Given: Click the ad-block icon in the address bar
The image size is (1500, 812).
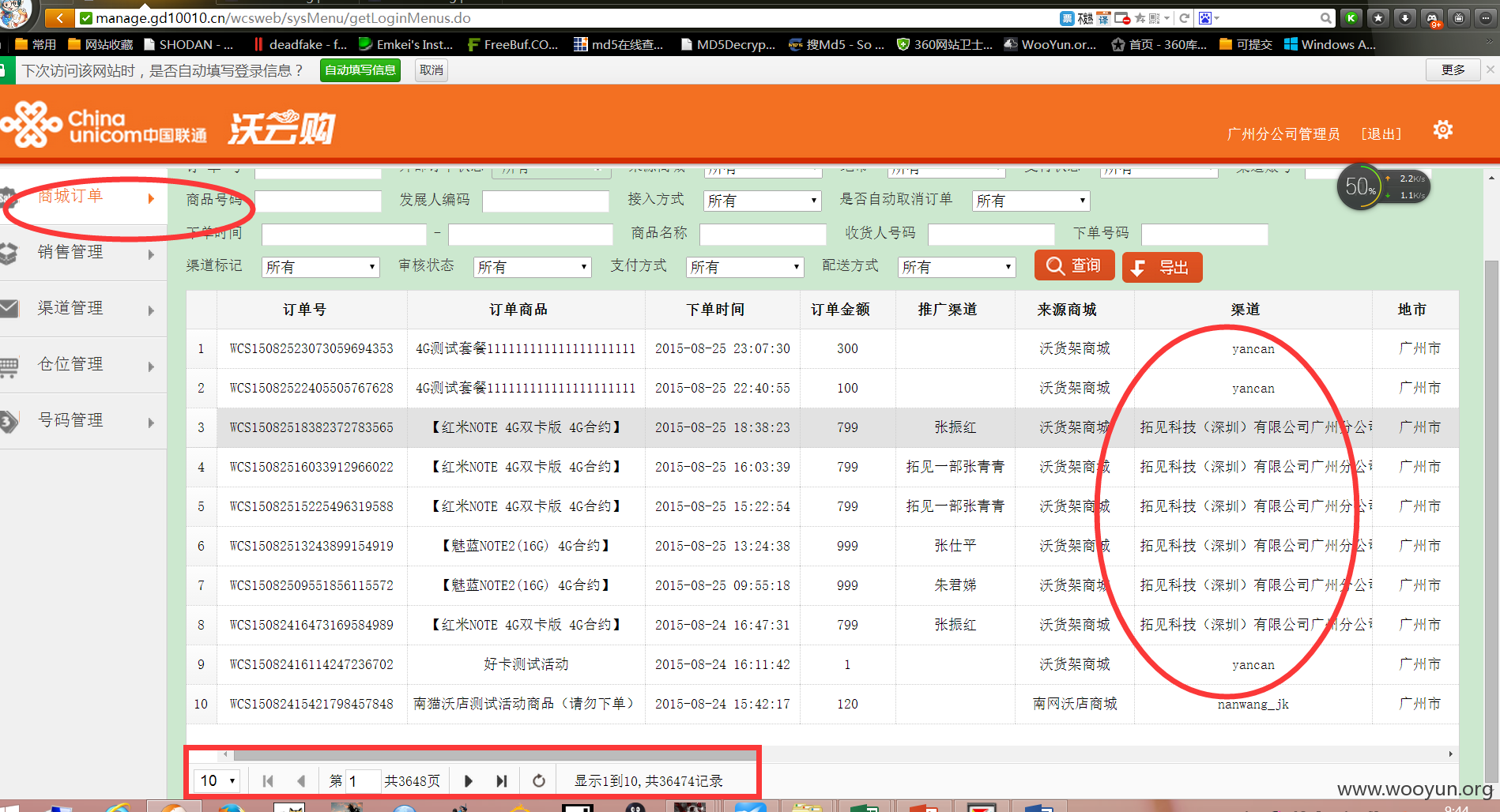Looking at the screenshot, I should [x=1122, y=18].
